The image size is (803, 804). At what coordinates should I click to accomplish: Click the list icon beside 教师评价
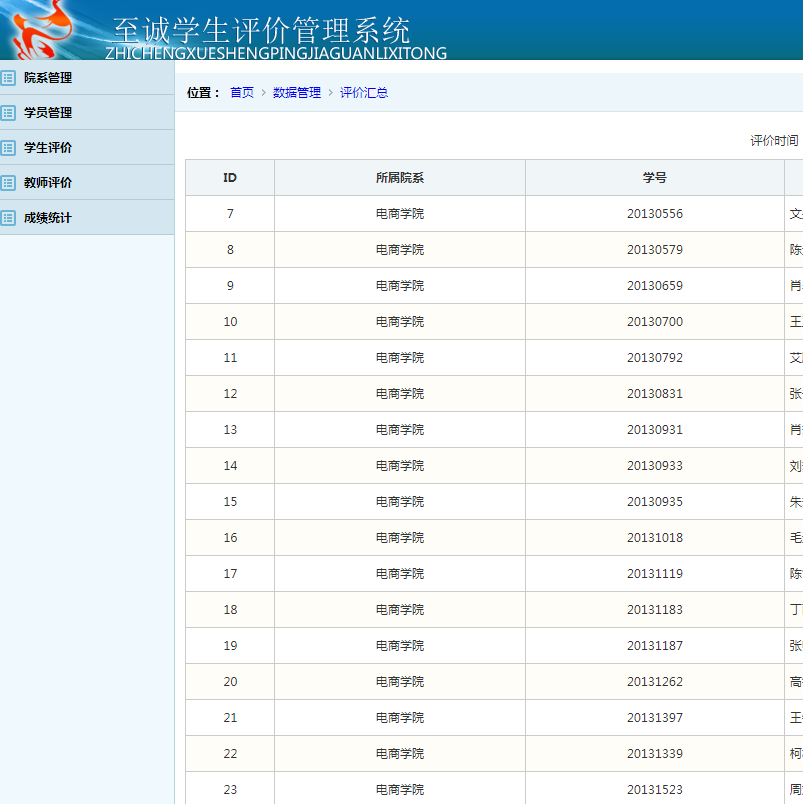click(8, 183)
